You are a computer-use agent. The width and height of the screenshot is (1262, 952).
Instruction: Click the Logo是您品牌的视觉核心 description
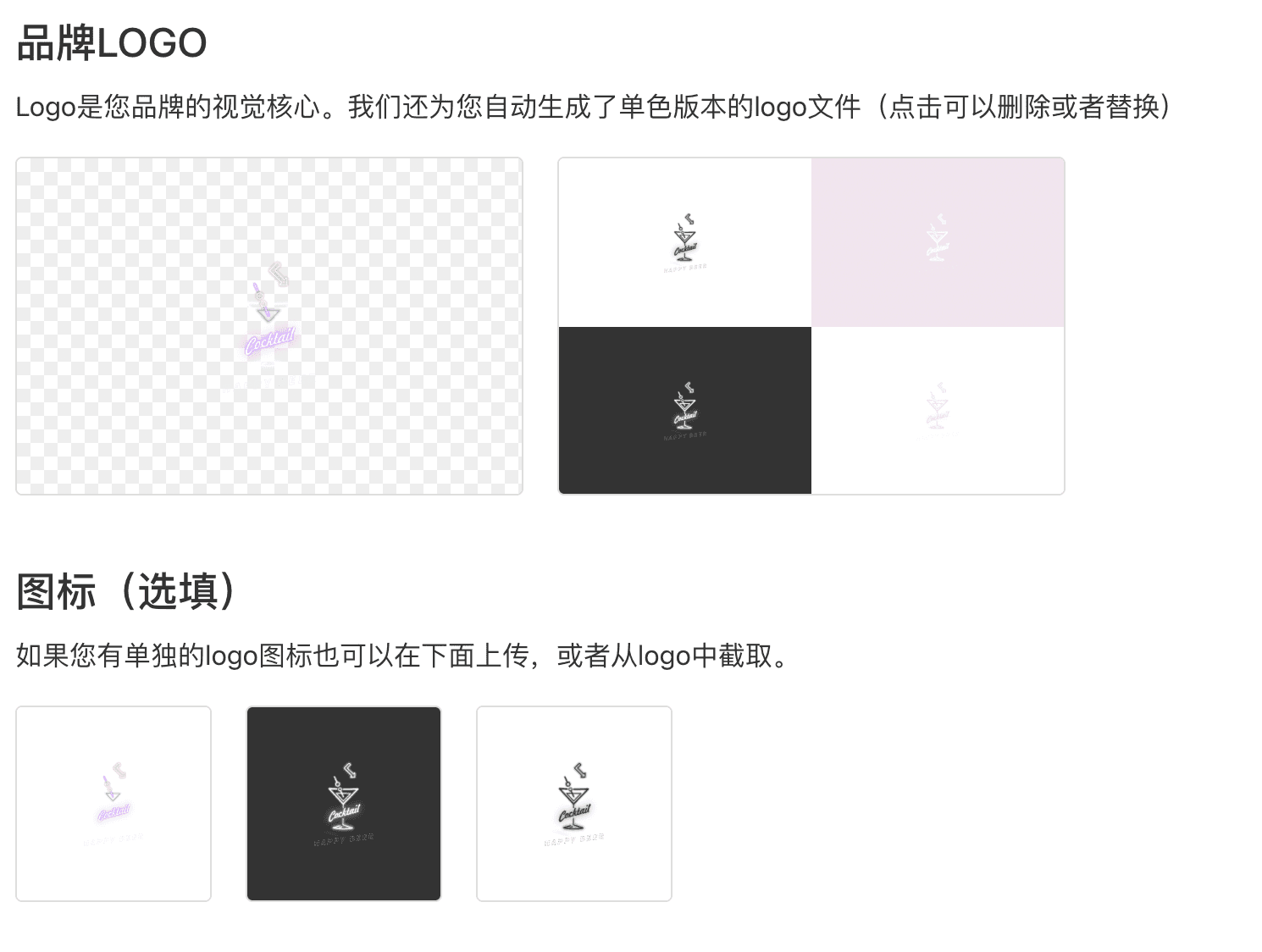coord(169,107)
